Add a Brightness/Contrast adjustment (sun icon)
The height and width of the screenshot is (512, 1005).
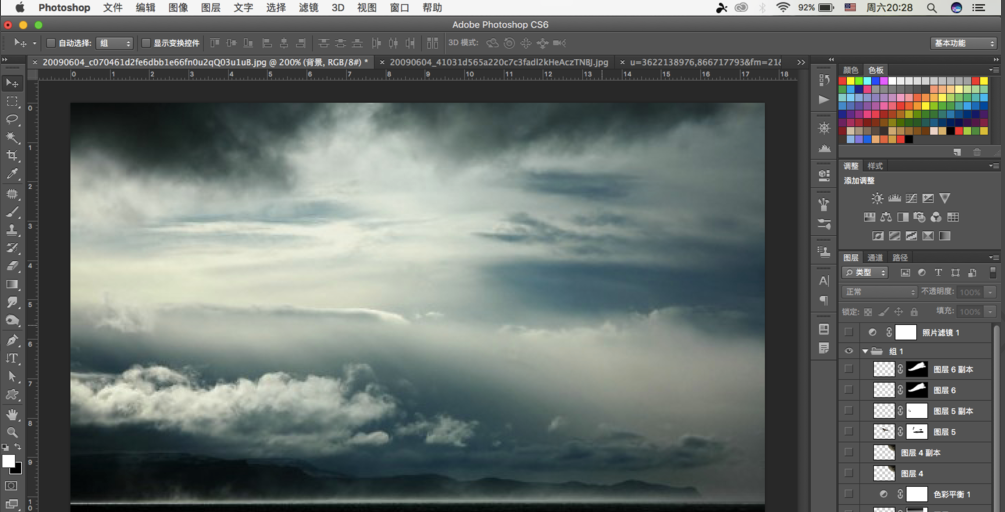point(877,199)
